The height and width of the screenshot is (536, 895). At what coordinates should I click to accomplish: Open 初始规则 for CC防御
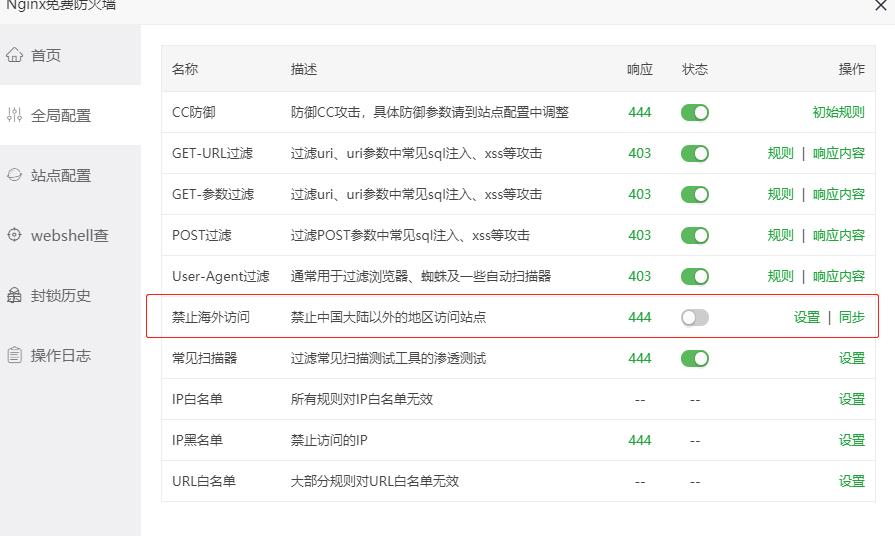(838, 112)
